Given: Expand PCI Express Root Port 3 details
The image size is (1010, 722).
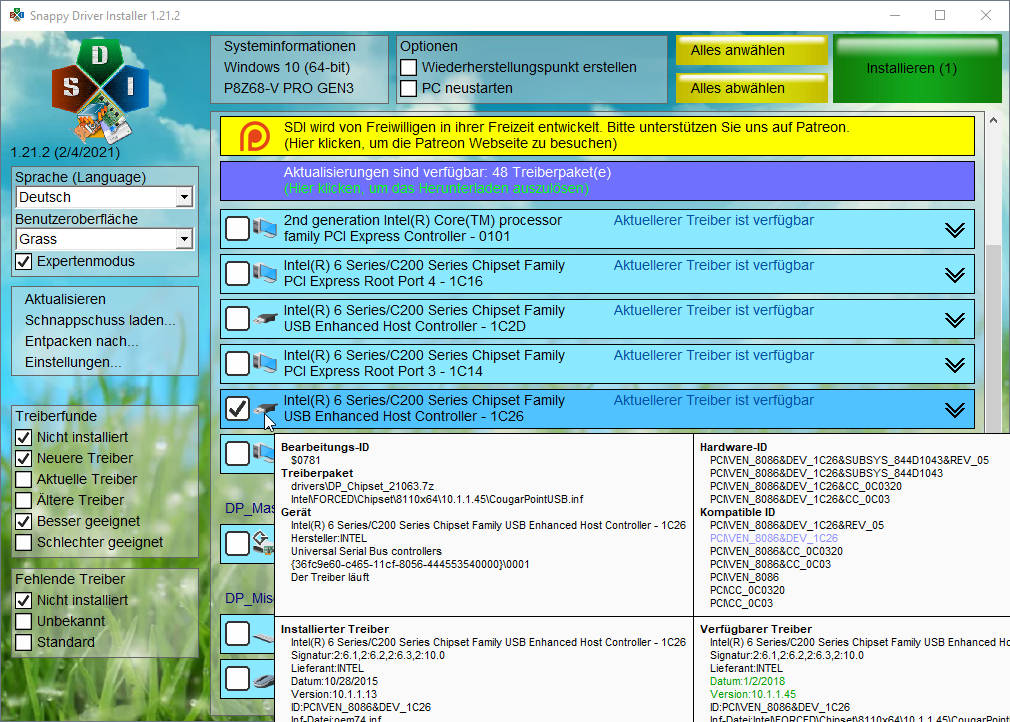Looking at the screenshot, I should 955,365.
